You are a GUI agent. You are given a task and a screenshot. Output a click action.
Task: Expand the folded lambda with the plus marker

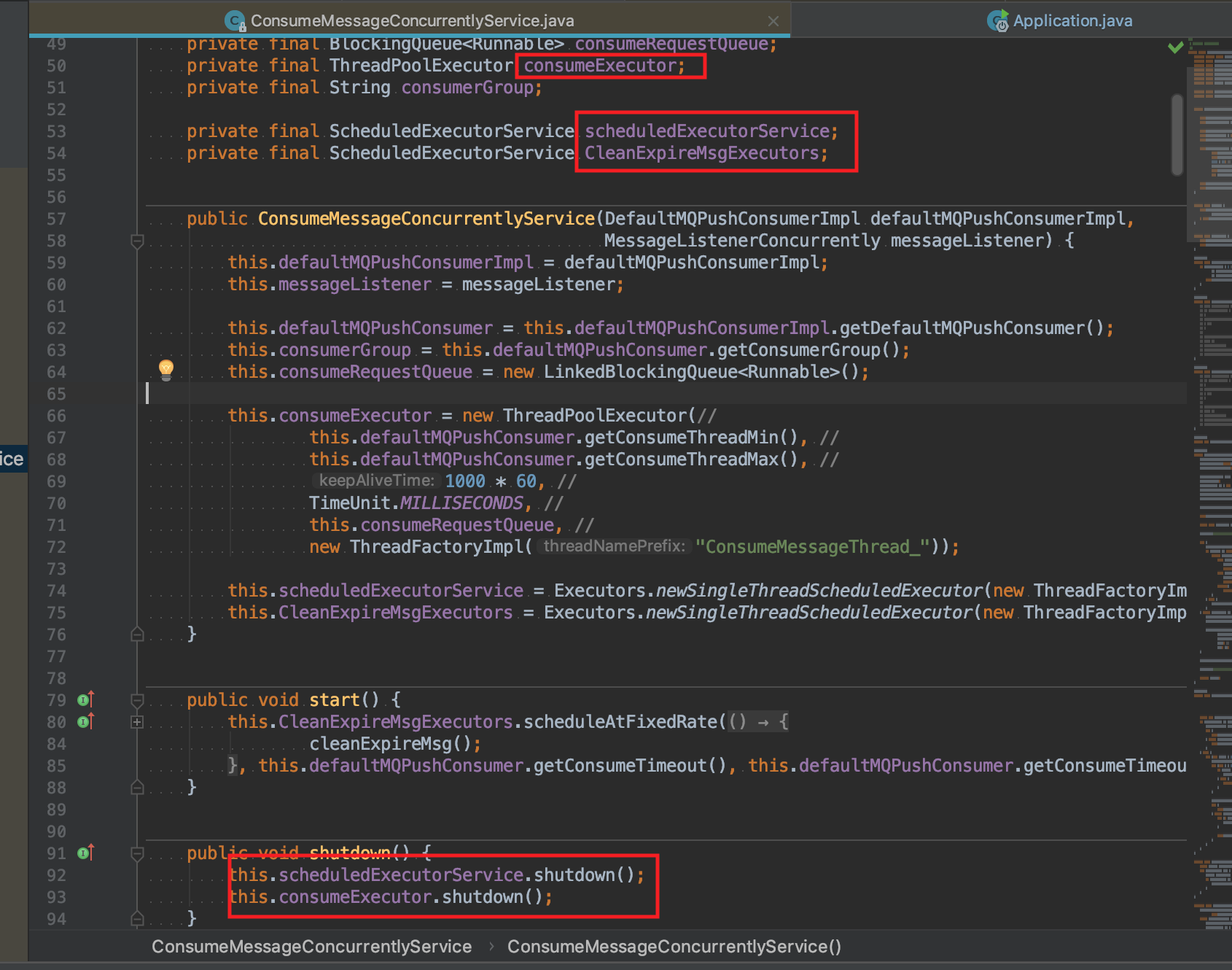click(x=136, y=721)
